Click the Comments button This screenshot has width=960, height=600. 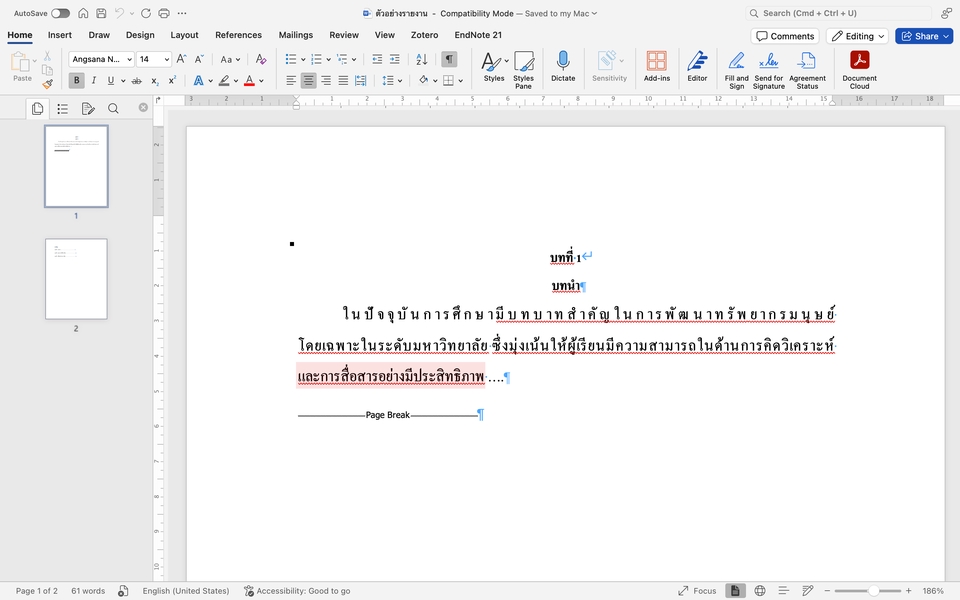[785, 36]
